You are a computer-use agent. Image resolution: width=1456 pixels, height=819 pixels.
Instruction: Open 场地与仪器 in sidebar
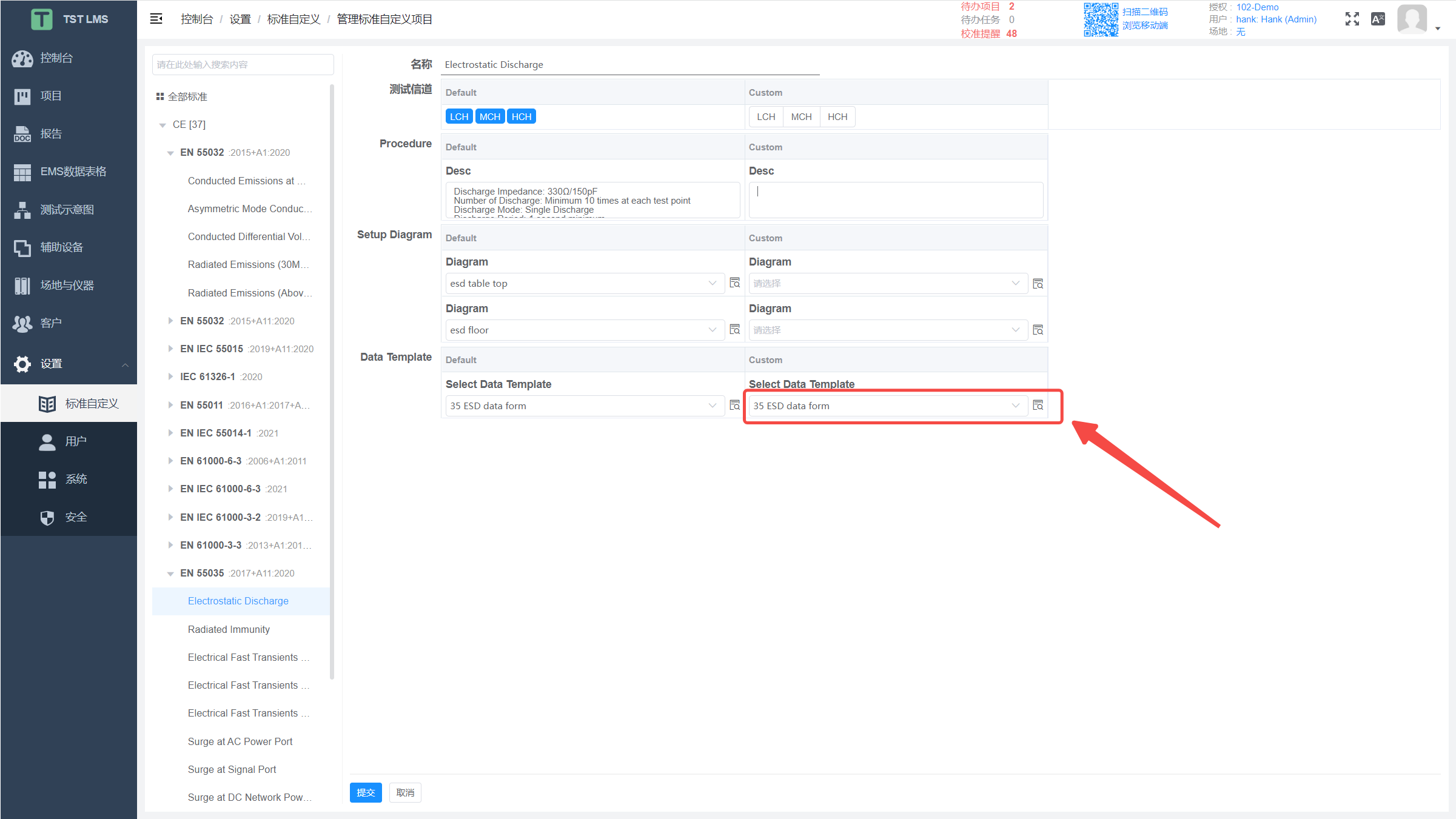tap(69, 286)
